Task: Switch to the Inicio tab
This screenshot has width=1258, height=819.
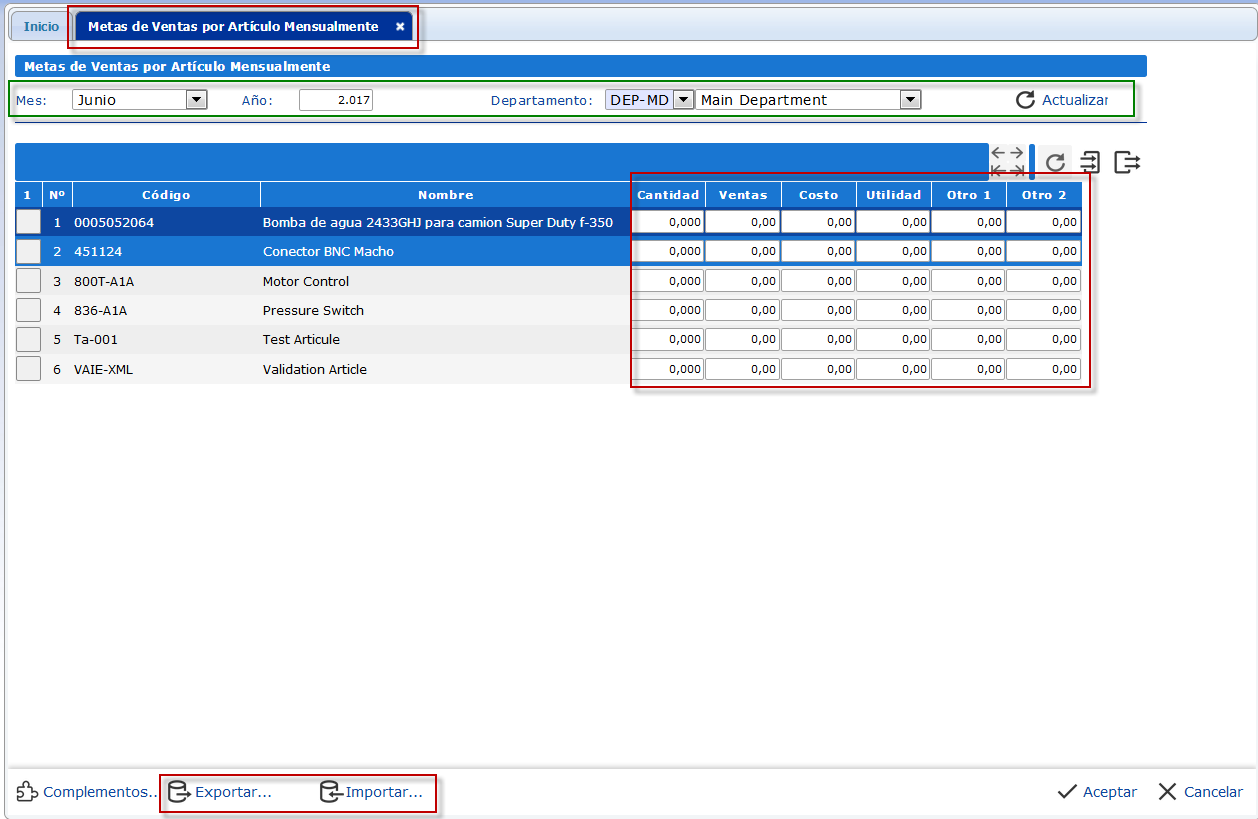Action: [41, 27]
